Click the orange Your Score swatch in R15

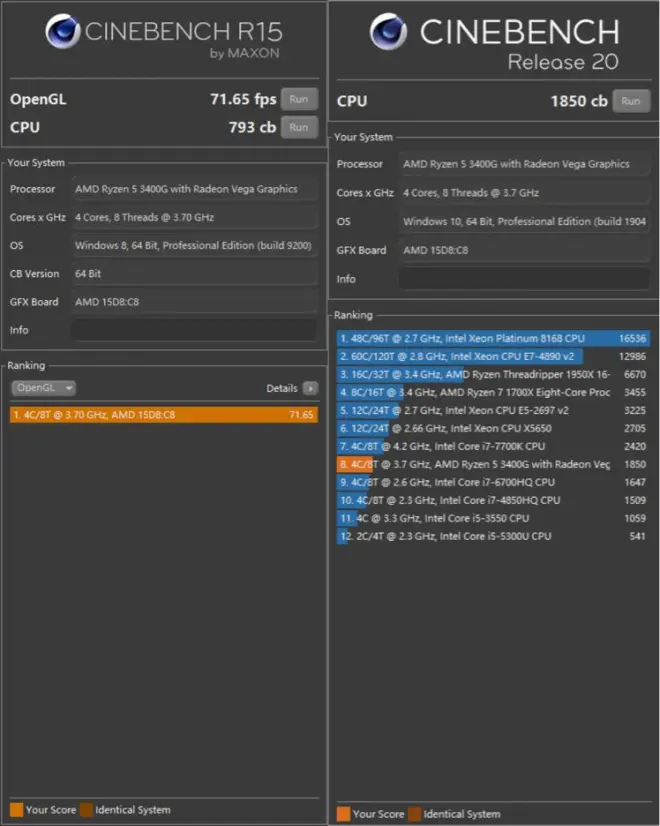16,809
